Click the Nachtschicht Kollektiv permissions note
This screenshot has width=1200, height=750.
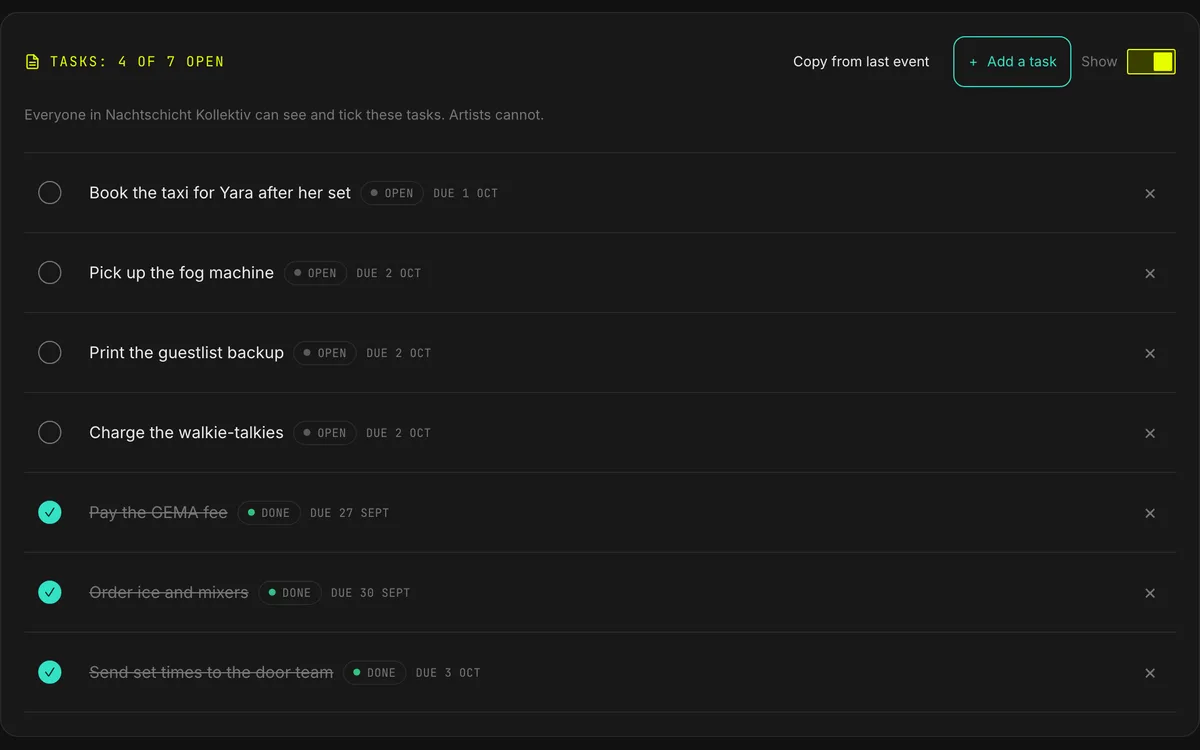(x=284, y=115)
